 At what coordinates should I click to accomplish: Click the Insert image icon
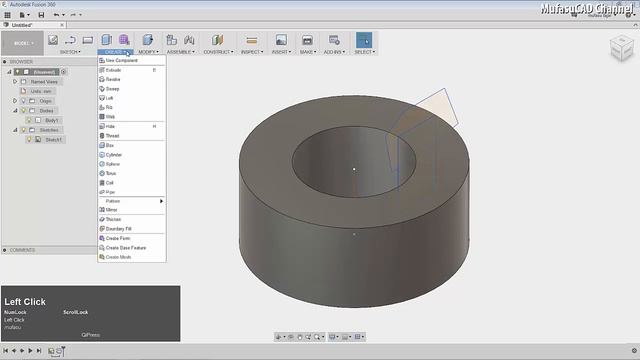(x=281, y=40)
